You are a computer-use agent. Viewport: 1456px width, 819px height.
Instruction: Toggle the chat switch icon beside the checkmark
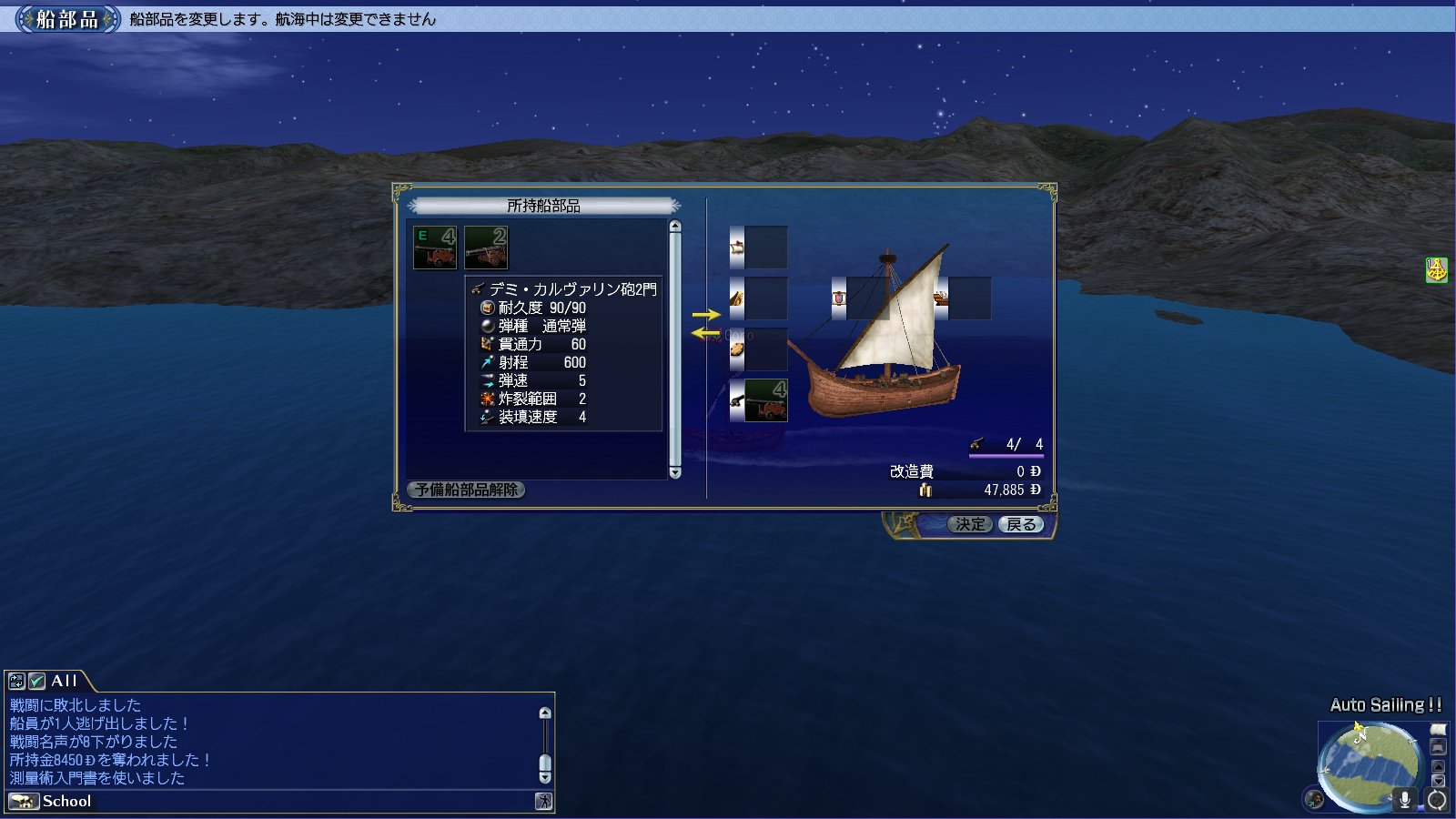click(x=16, y=681)
